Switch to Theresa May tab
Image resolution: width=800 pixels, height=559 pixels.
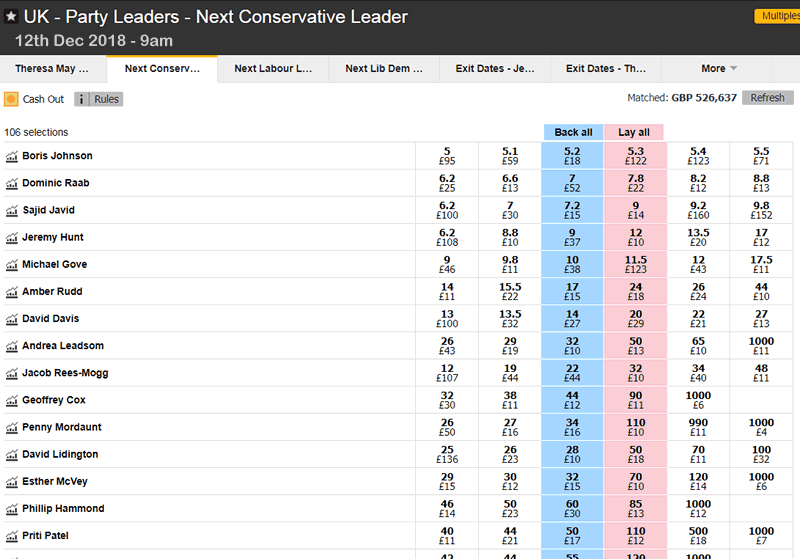(52, 69)
